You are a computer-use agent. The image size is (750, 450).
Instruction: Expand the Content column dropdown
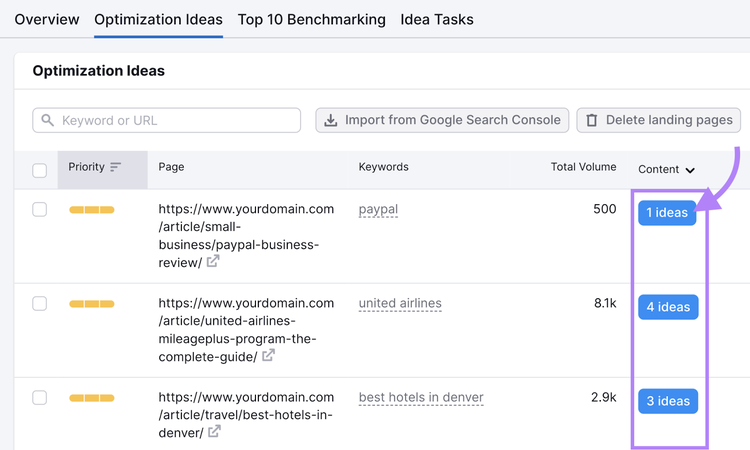(690, 170)
